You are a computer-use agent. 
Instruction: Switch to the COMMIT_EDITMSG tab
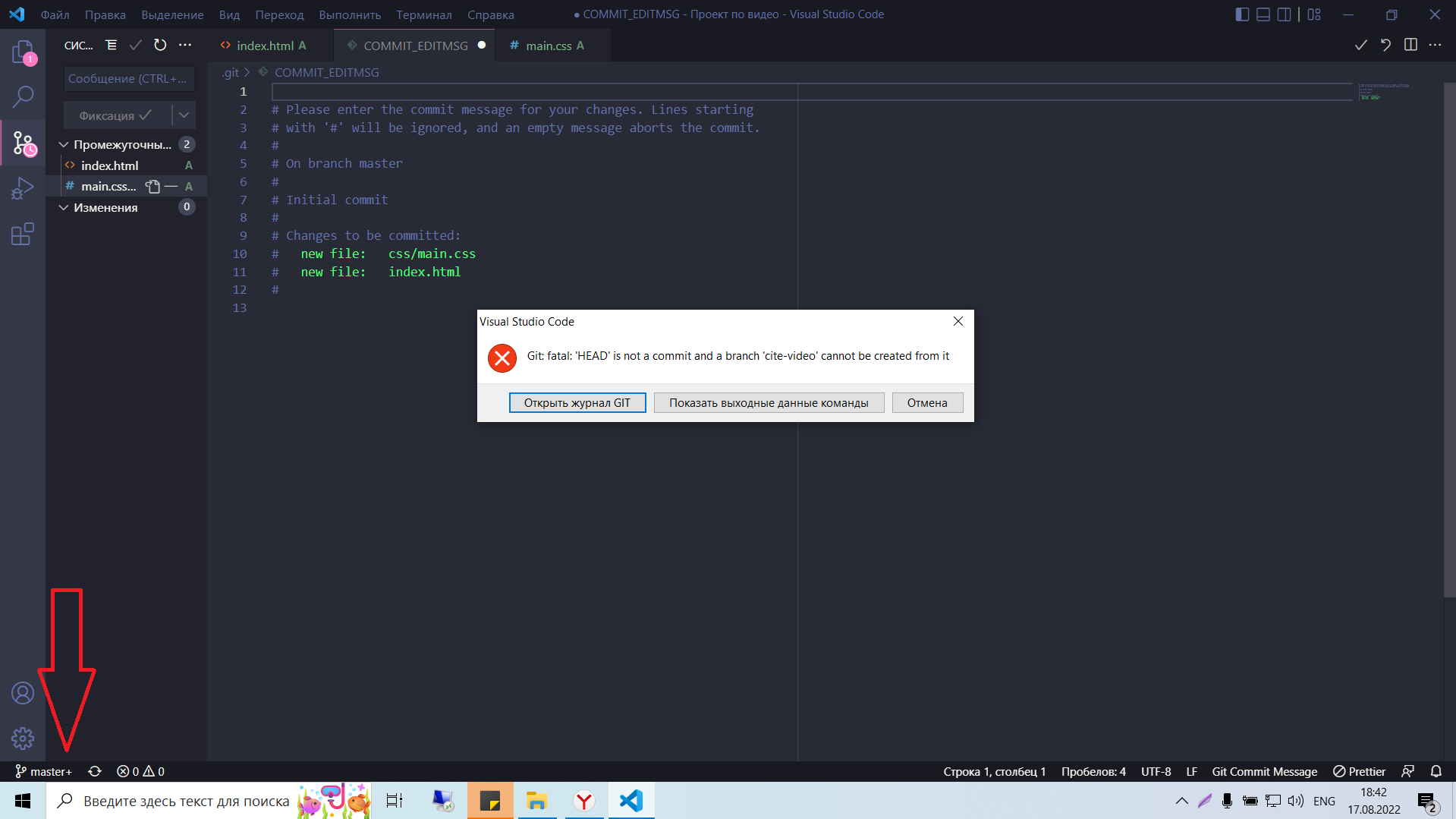coord(414,46)
